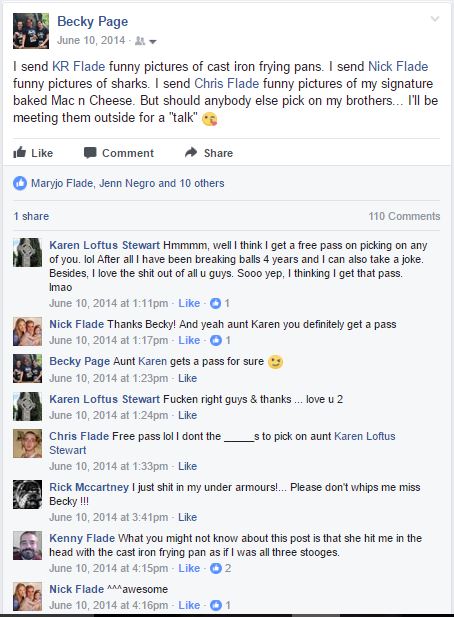Expand the post options chevron menu
This screenshot has width=454, height=617.
tap(435, 19)
